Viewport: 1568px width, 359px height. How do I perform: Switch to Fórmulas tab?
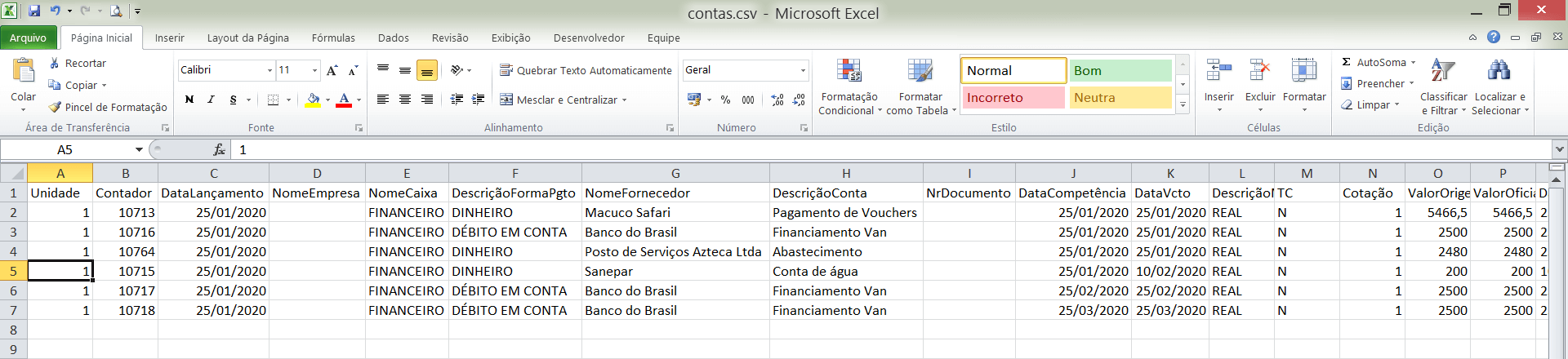point(333,38)
